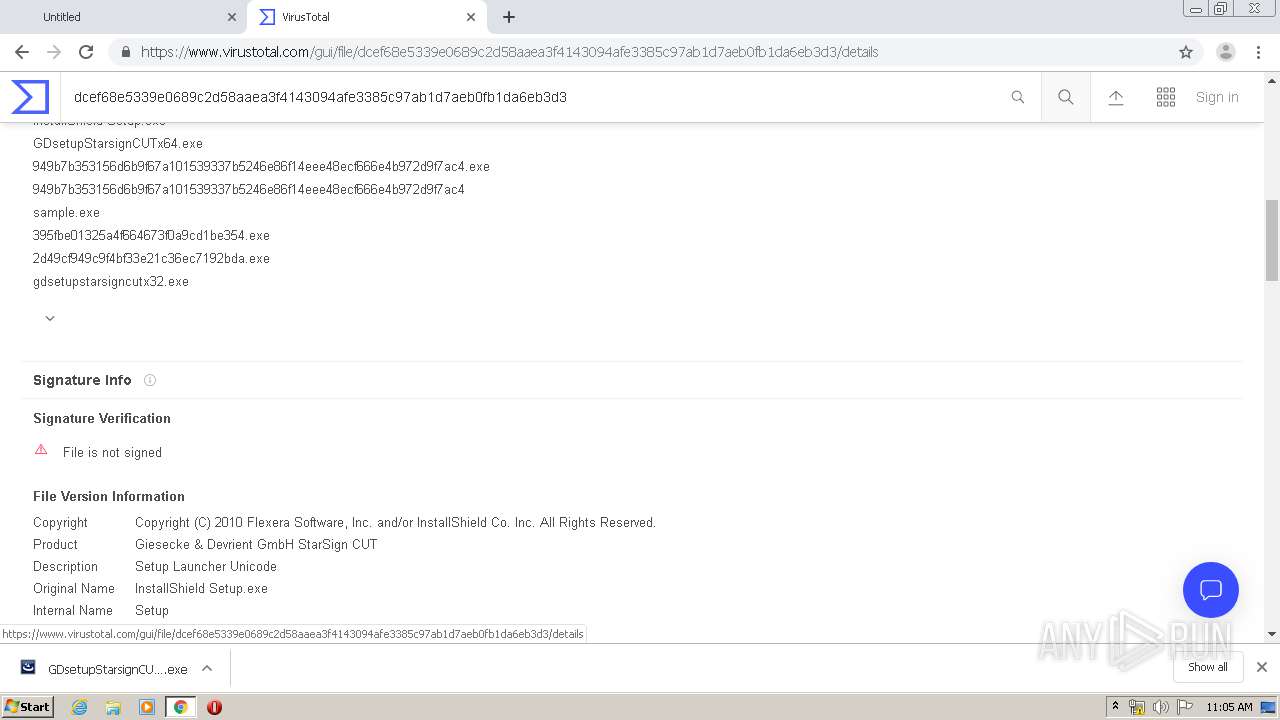Click the padlock site info icon
The width and height of the screenshot is (1280, 720).
click(125, 52)
